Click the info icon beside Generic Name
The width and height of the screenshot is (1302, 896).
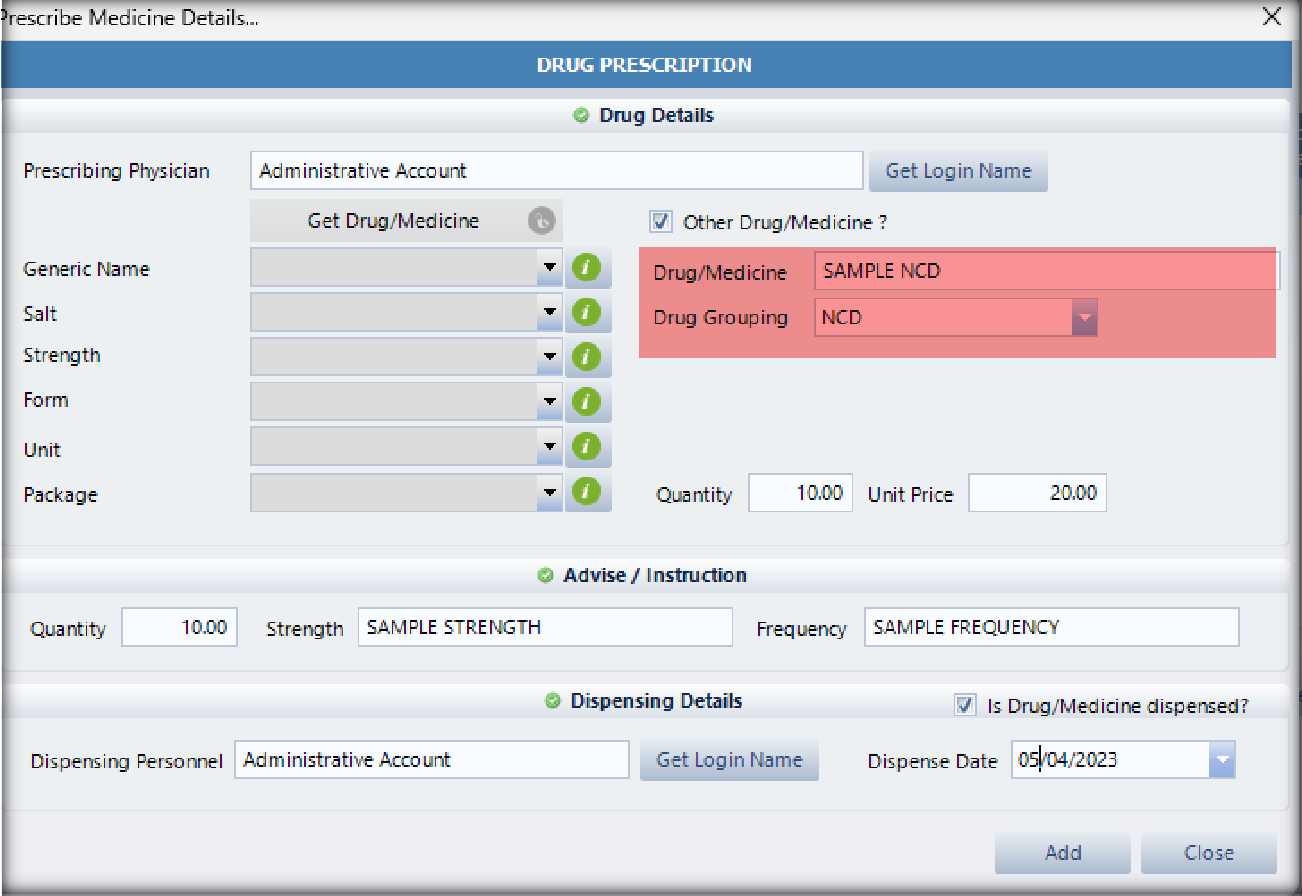click(x=588, y=269)
